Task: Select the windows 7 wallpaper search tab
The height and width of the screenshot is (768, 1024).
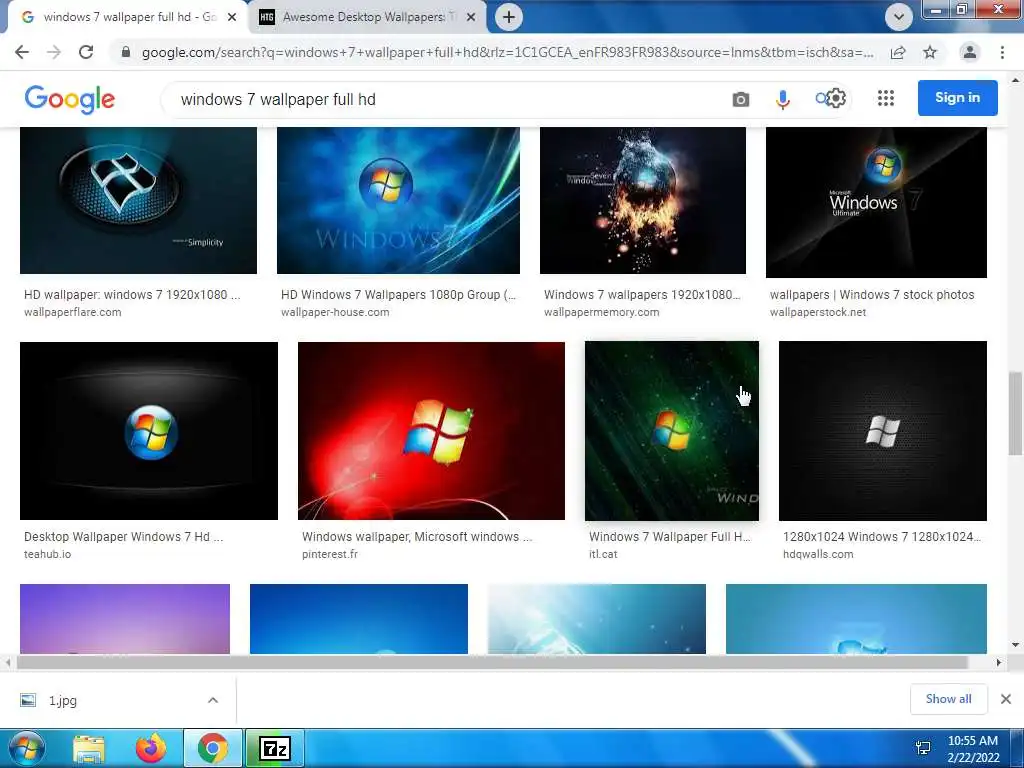Action: coord(127,17)
